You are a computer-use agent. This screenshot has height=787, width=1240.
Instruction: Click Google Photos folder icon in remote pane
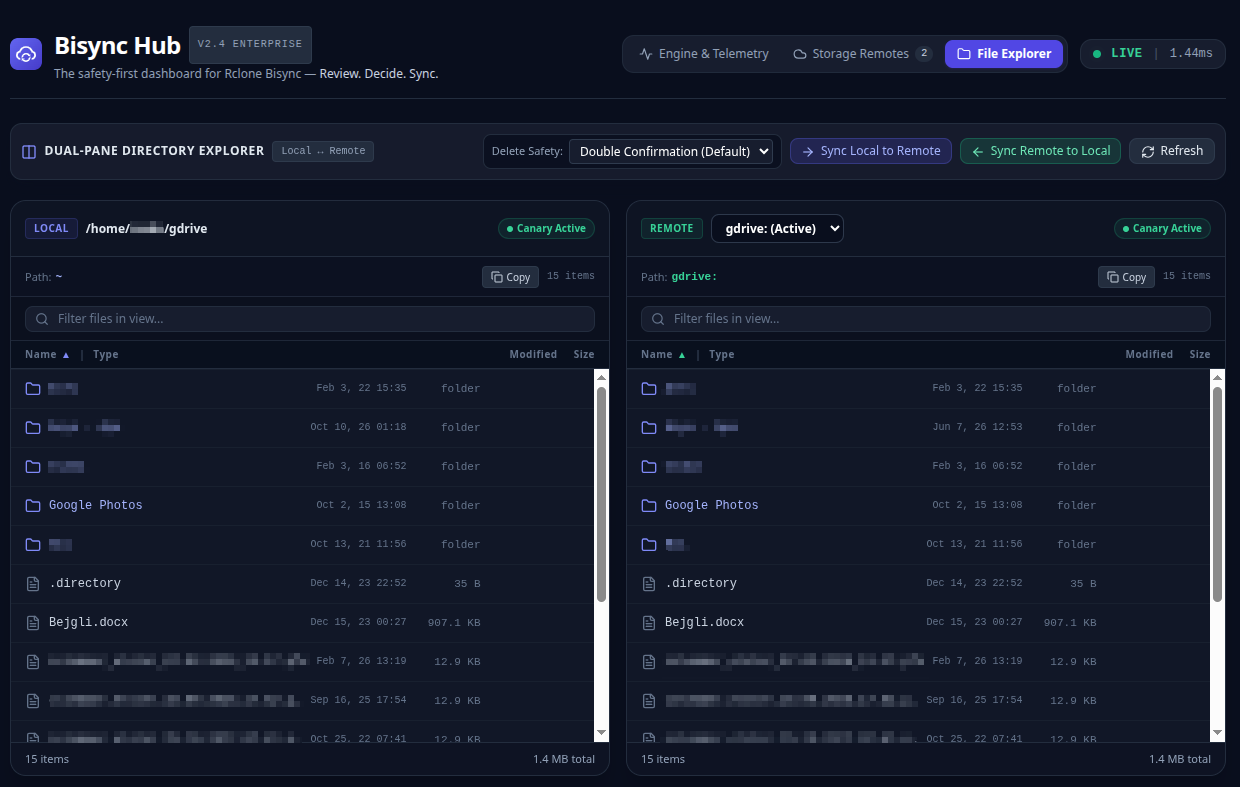point(649,505)
